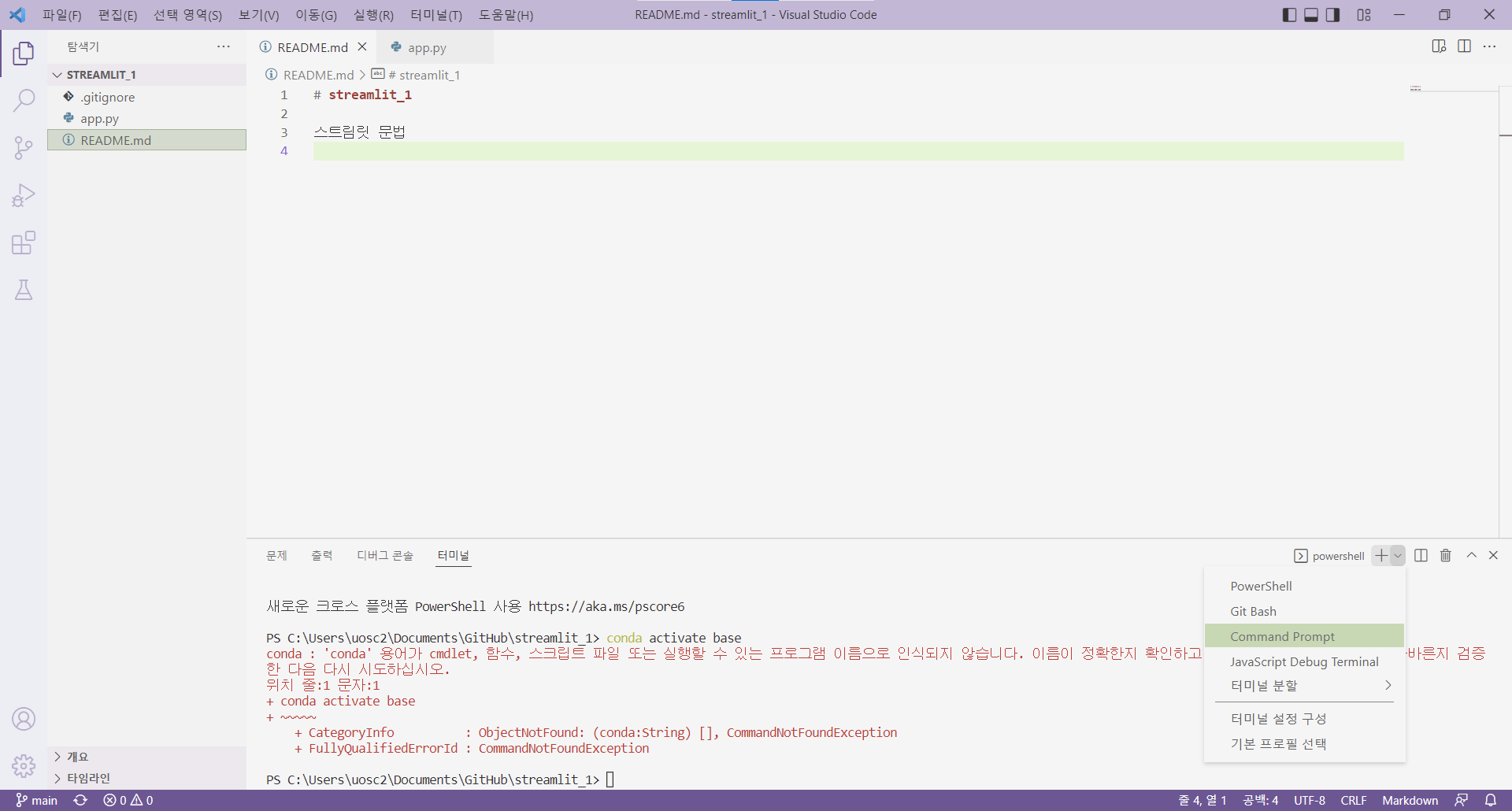Screen dimensions: 1512x811
Task: Open the 파일(F) menu
Action: (62, 15)
